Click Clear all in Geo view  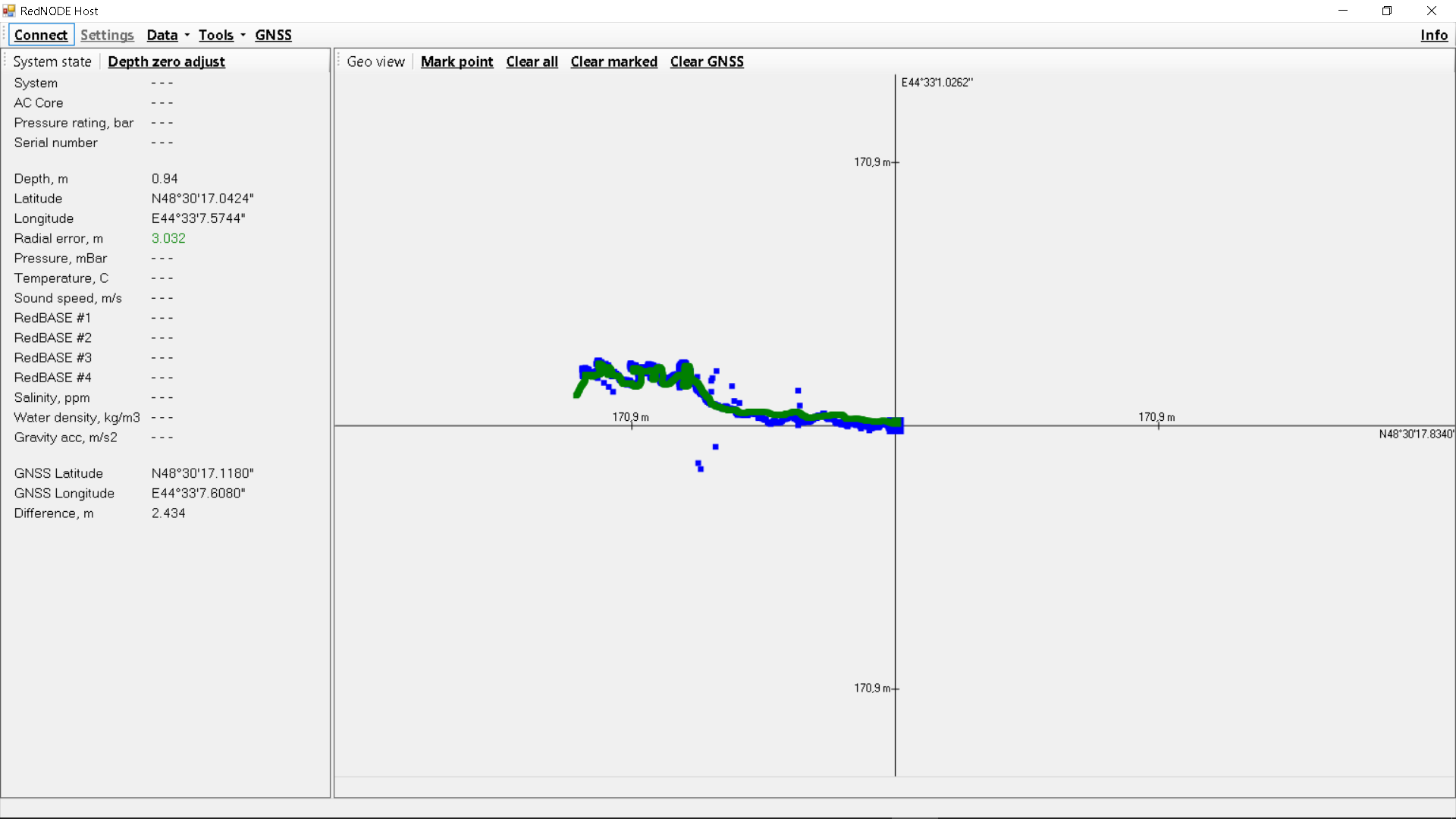pos(532,61)
